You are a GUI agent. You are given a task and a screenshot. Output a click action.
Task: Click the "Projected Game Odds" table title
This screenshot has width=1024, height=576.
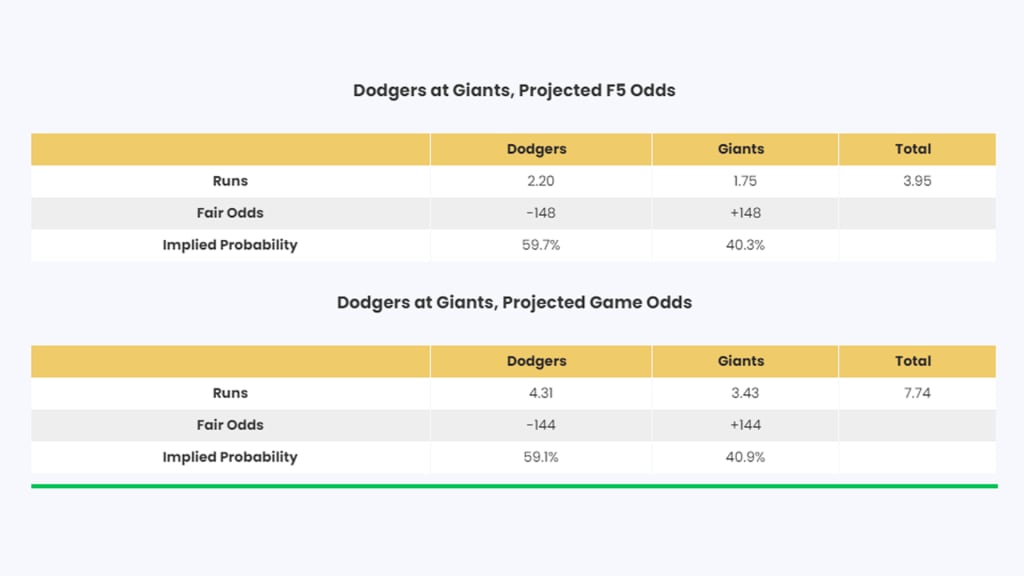pos(514,302)
